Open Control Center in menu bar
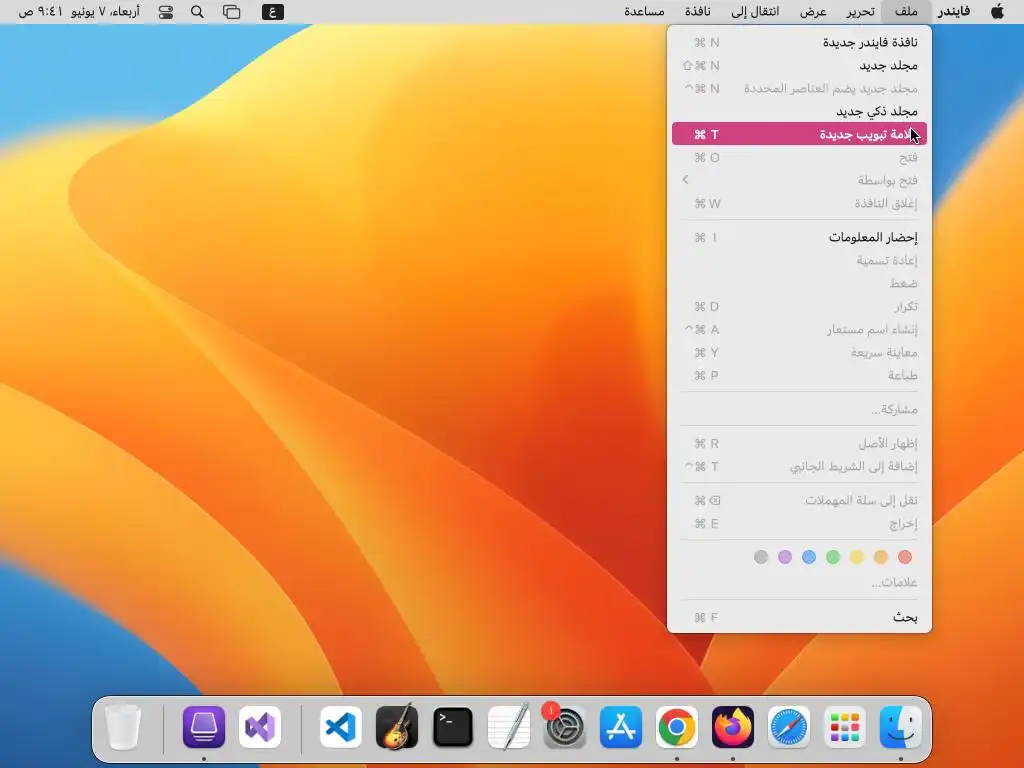 166,12
